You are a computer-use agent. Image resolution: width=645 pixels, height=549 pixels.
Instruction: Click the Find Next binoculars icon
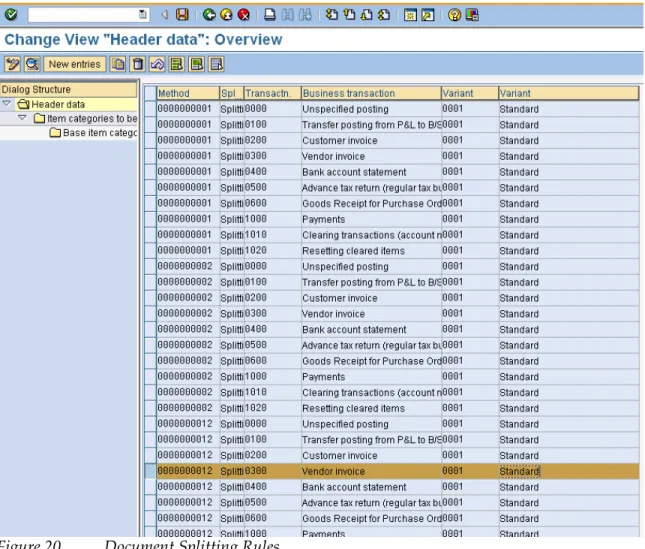[305, 15]
